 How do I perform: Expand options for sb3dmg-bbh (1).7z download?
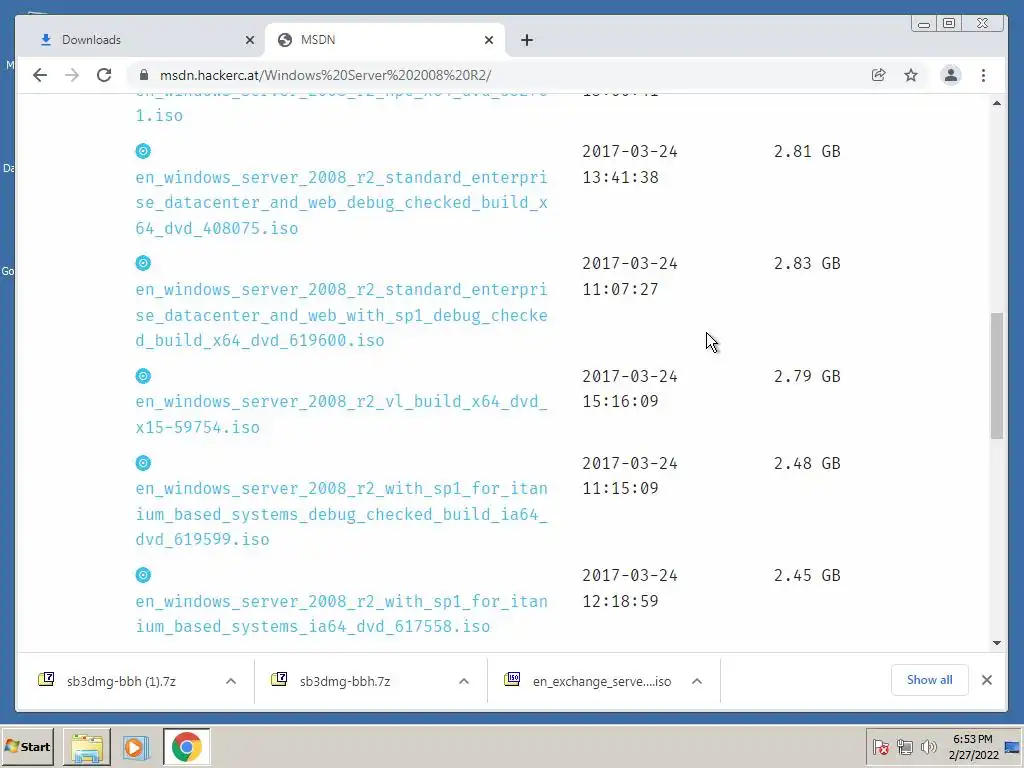[x=231, y=681]
